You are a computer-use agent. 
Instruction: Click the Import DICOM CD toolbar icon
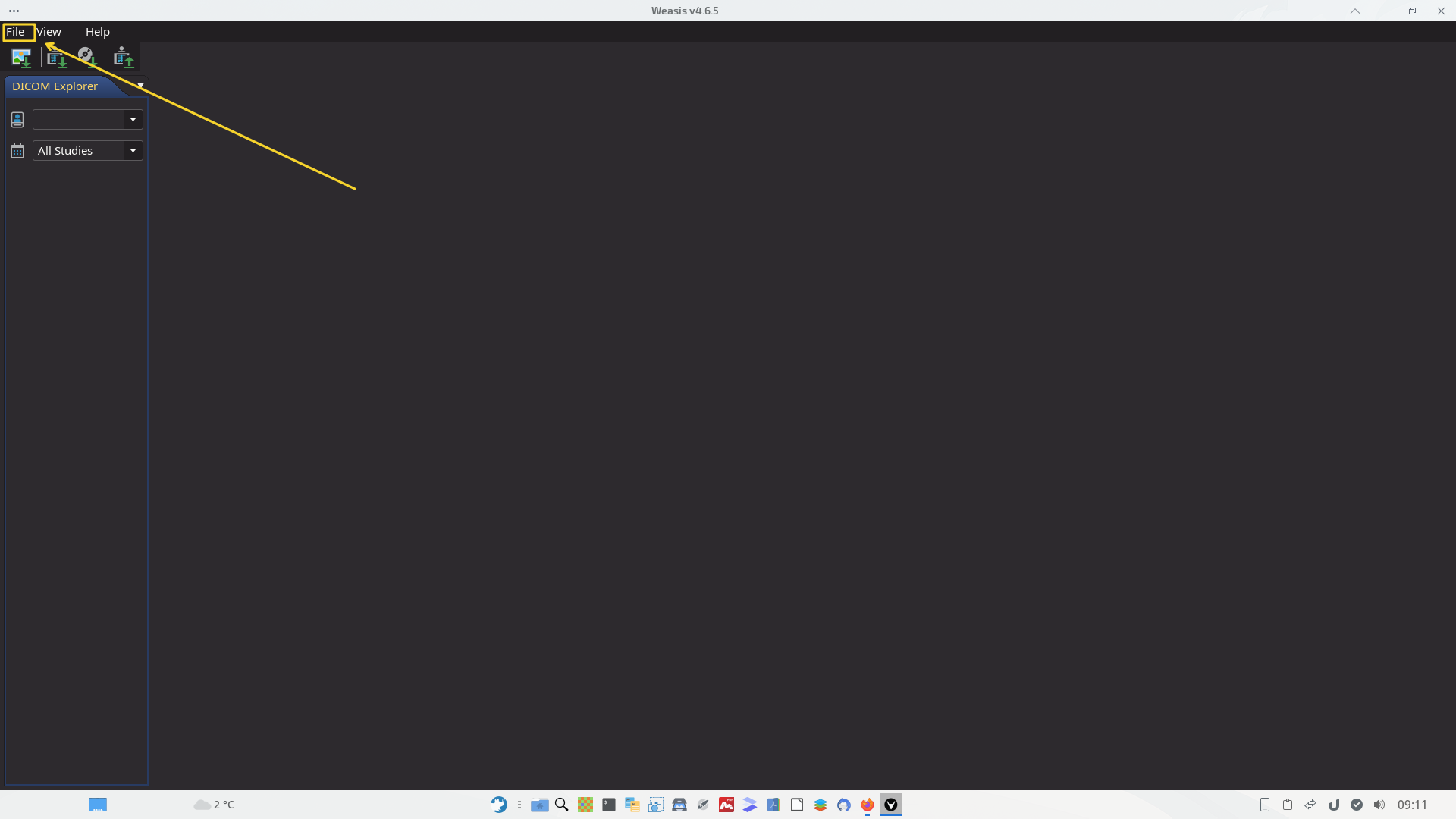click(x=87, y=58)
